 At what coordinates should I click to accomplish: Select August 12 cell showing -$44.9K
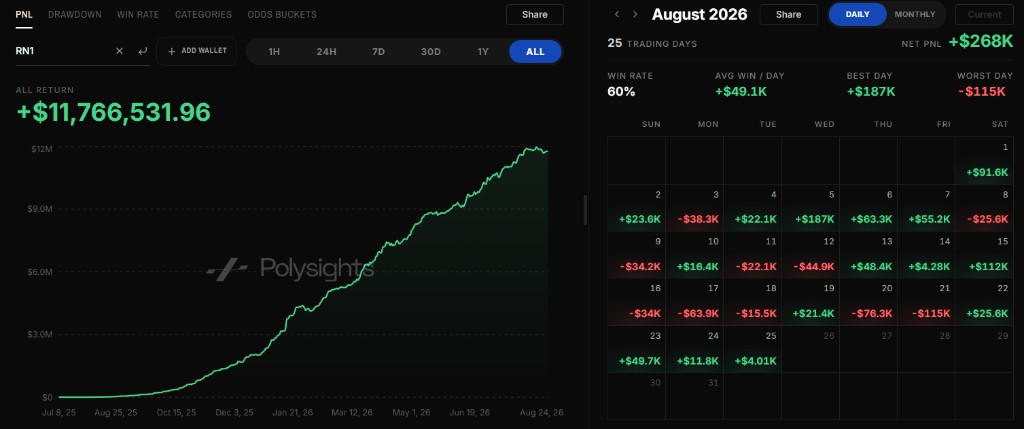click(810, 255)
